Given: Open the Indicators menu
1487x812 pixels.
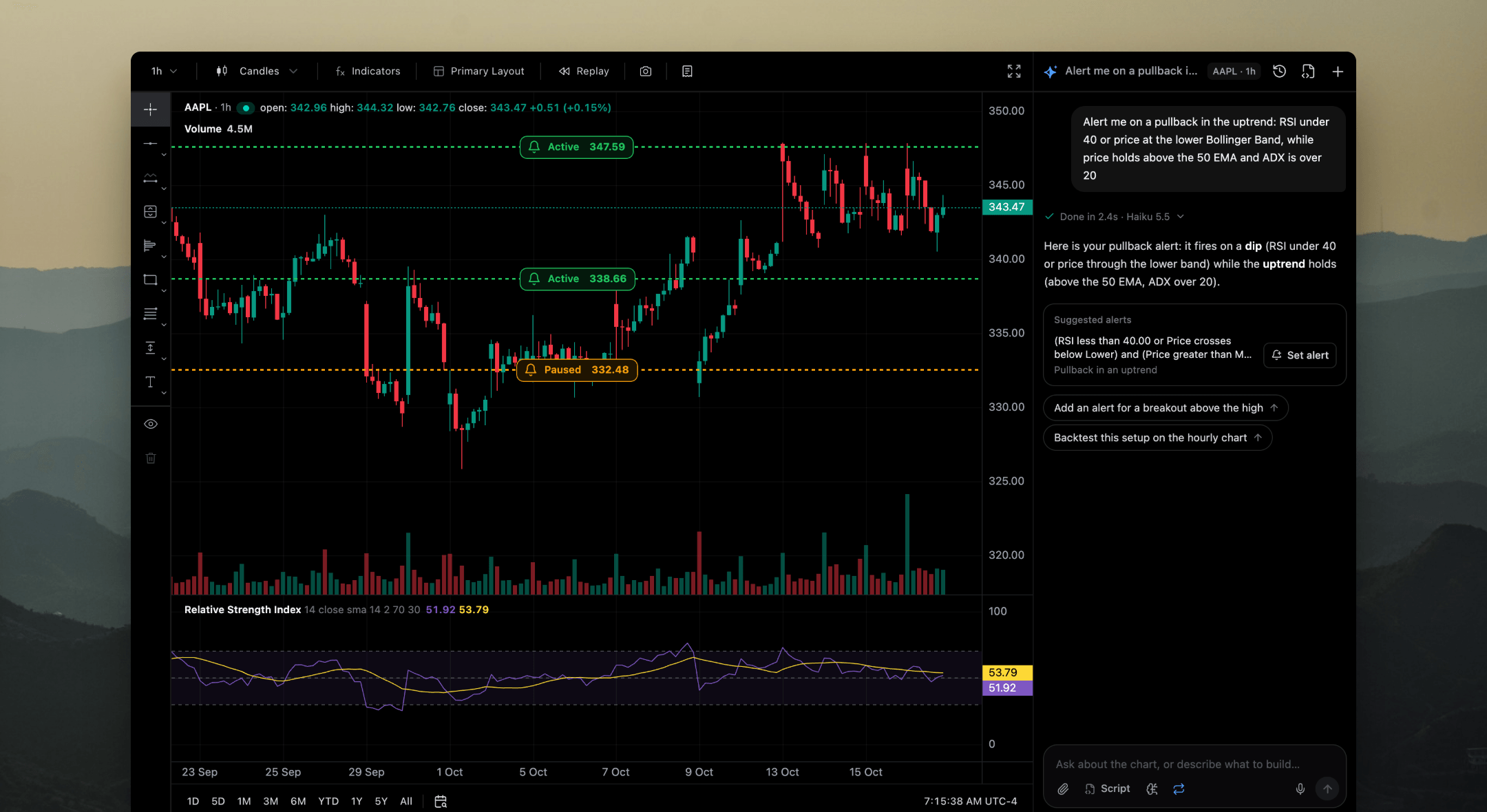Looking at the screenshot, I should (x=368, y=71).
